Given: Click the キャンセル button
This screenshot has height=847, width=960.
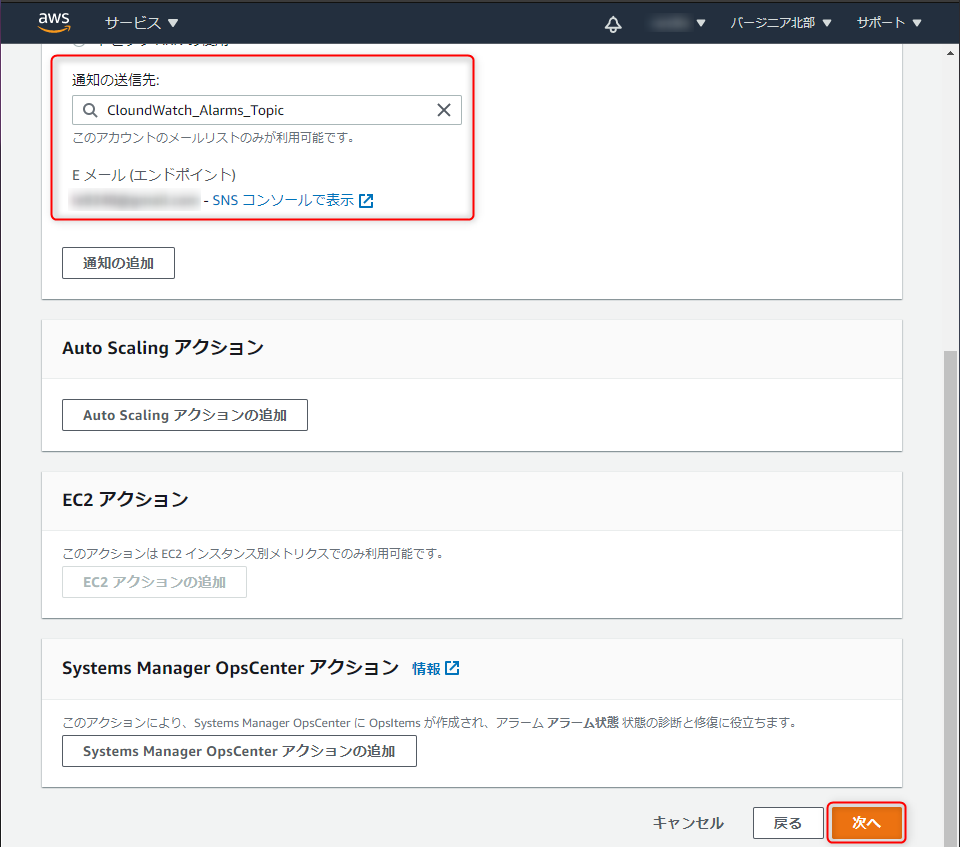Looking at the screenshot, I should (x=688, y=823).
